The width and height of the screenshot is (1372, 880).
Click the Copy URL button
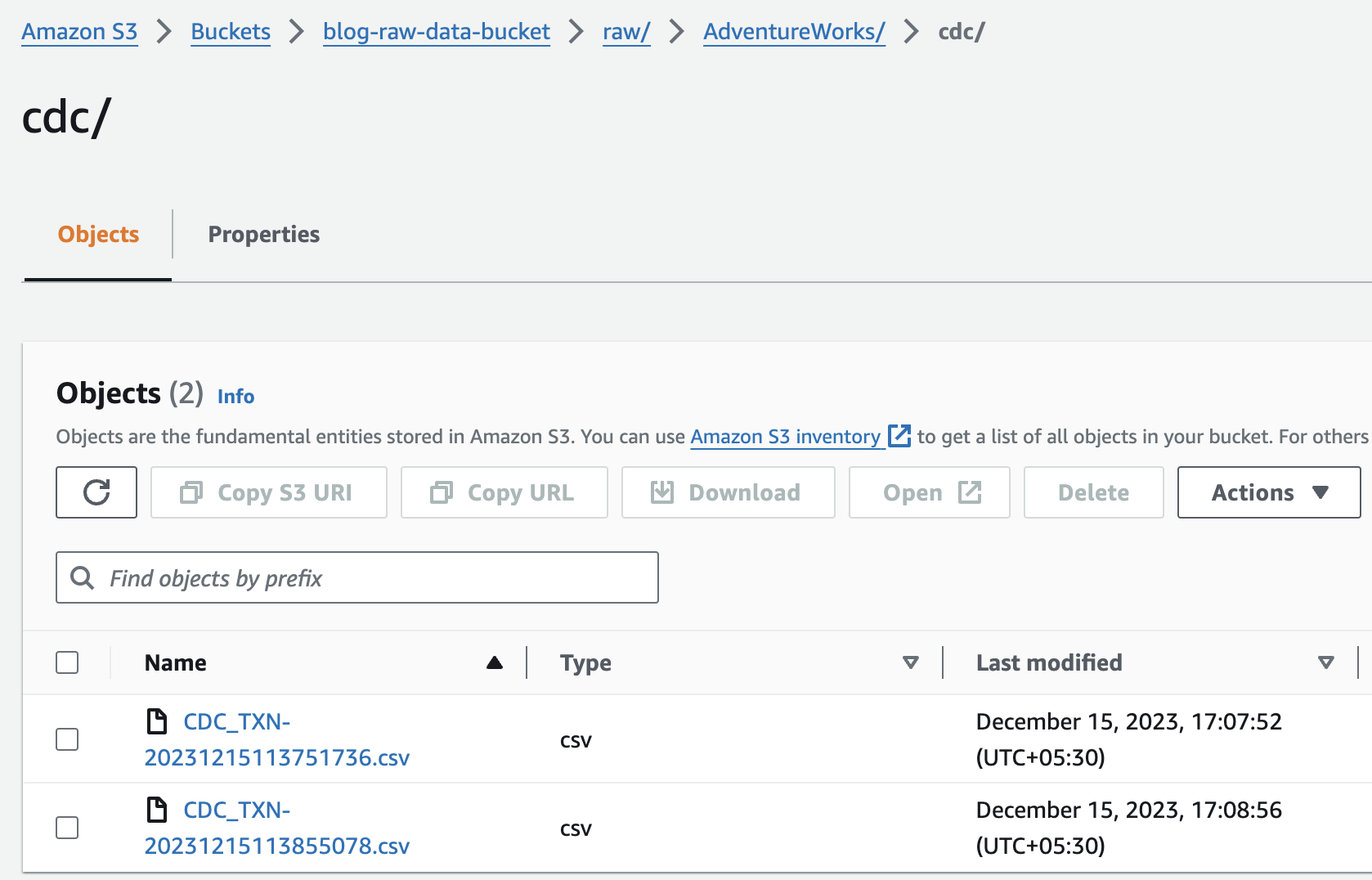[x=504, y=492]
